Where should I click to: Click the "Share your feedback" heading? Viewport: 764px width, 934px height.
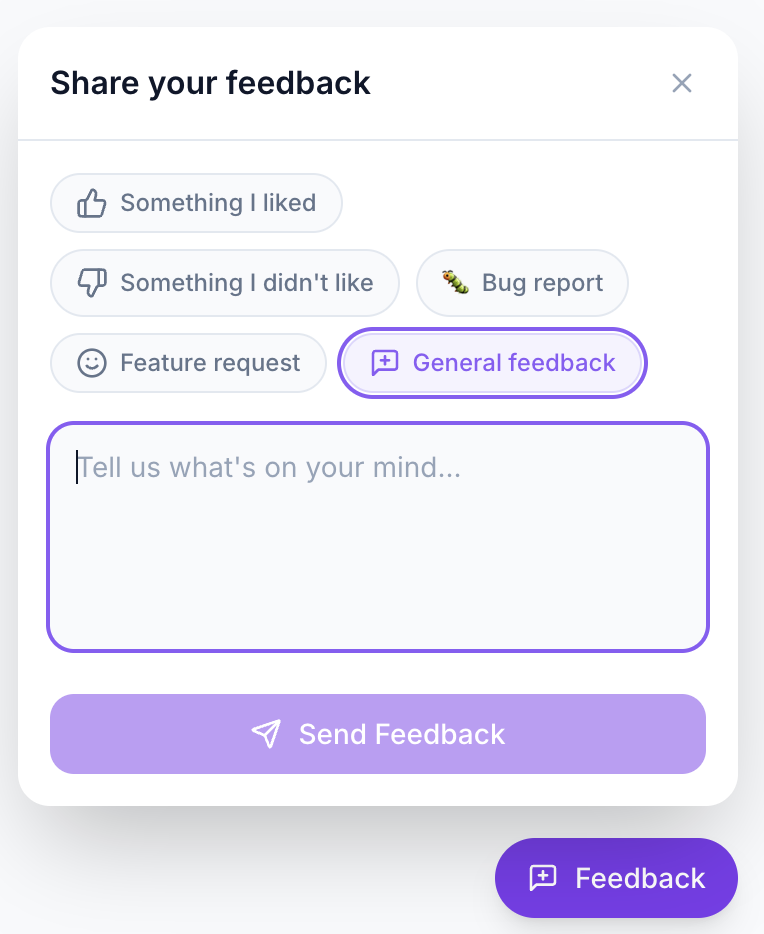210,83
